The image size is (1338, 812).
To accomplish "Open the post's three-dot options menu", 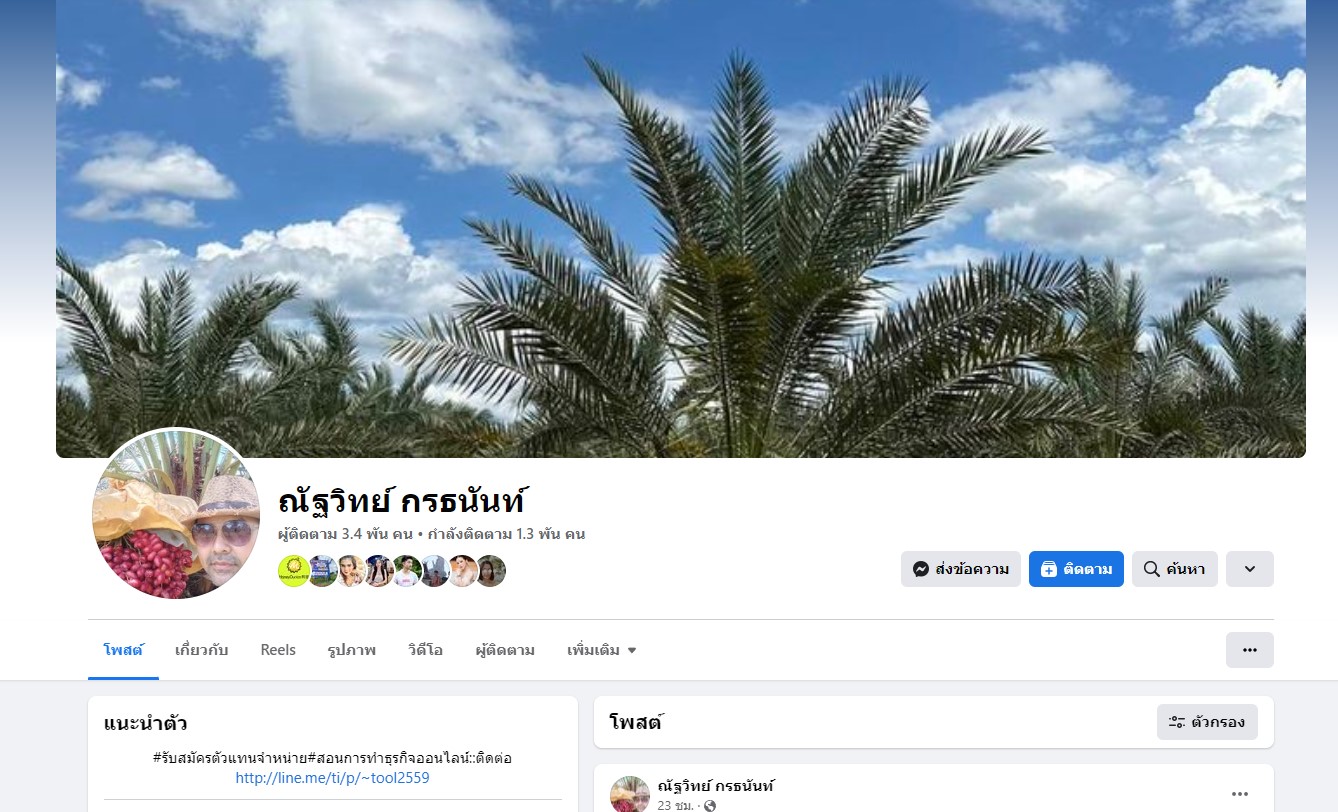I will [x=1240, y=794].
